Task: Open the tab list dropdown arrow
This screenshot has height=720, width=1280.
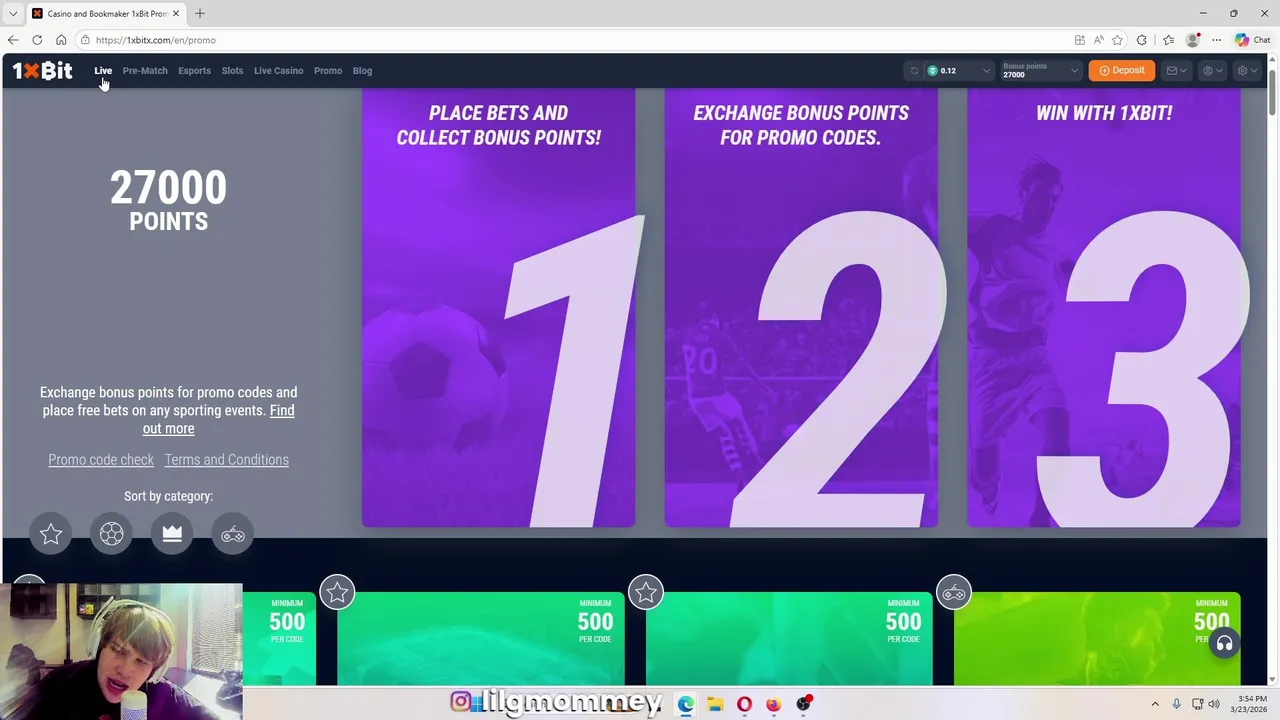Action: (x=13, y=14)
